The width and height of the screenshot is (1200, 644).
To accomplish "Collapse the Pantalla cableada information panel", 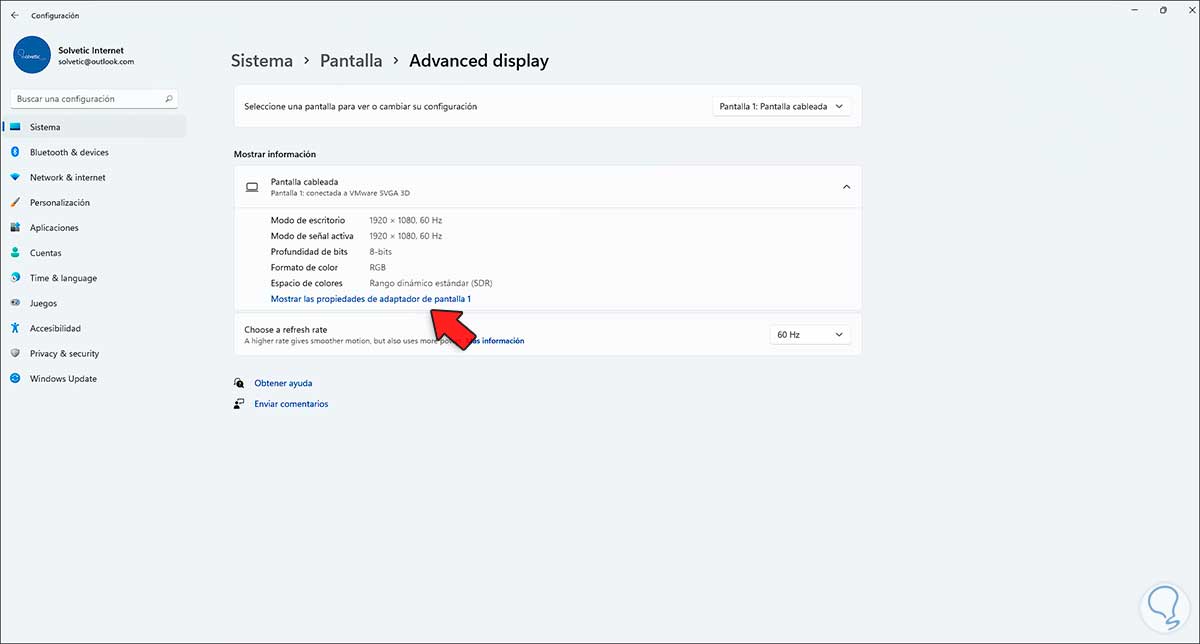I will [846, 187].
